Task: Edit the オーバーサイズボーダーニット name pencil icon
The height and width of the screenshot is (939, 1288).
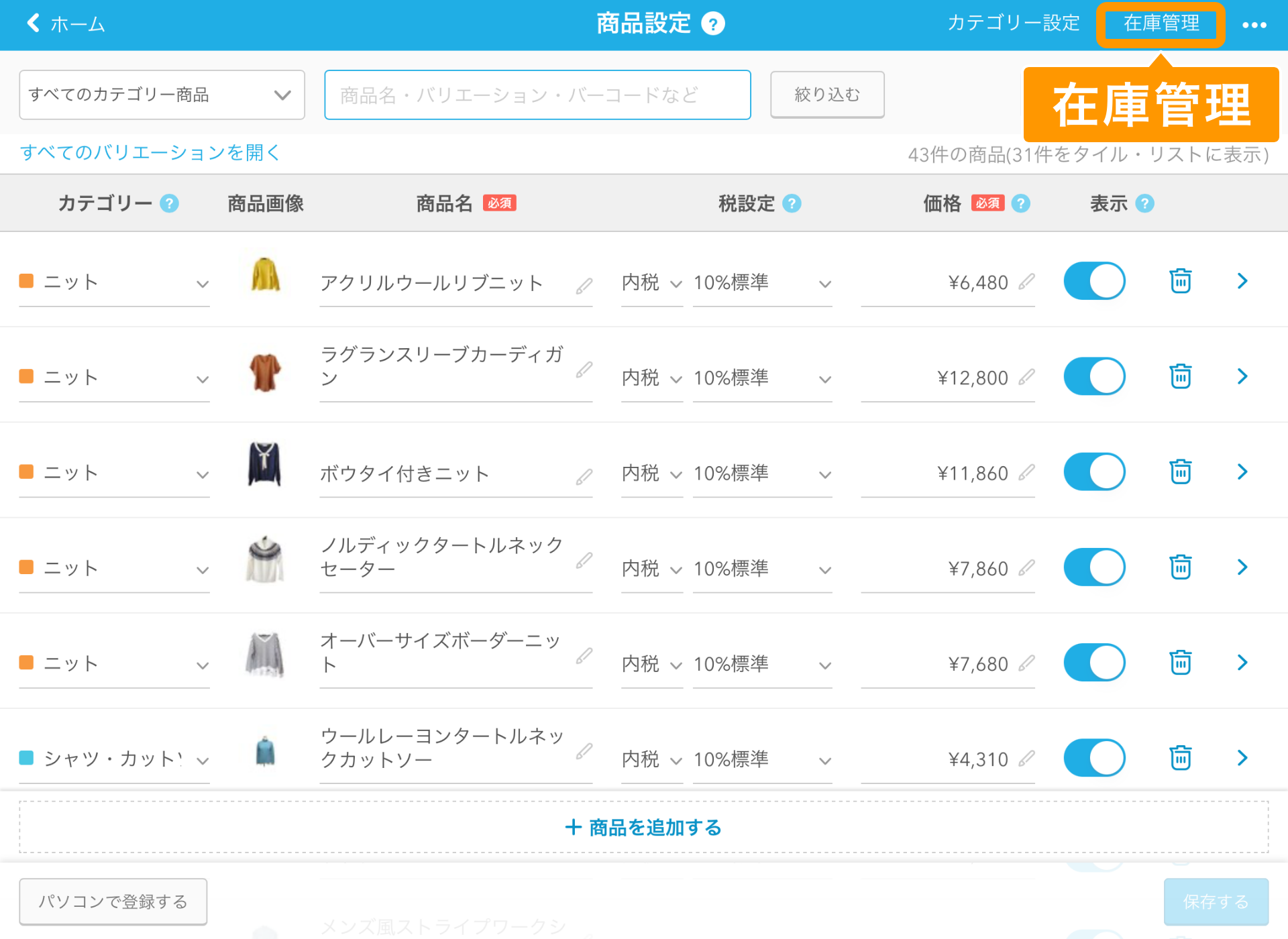Action: pyautogui.click(x=584, y=655)
